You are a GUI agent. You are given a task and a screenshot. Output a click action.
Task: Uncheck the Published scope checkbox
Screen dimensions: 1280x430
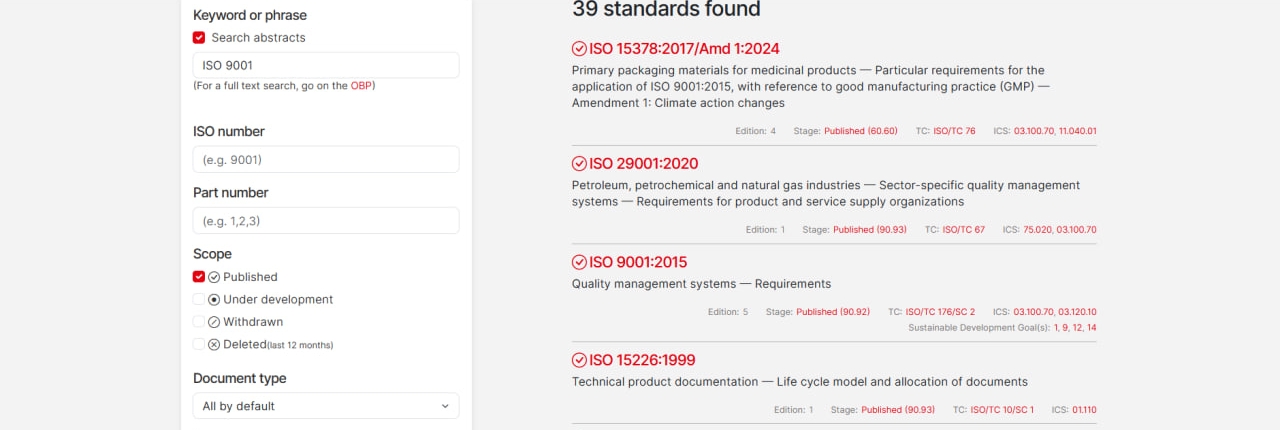click(x=199, y=277)
